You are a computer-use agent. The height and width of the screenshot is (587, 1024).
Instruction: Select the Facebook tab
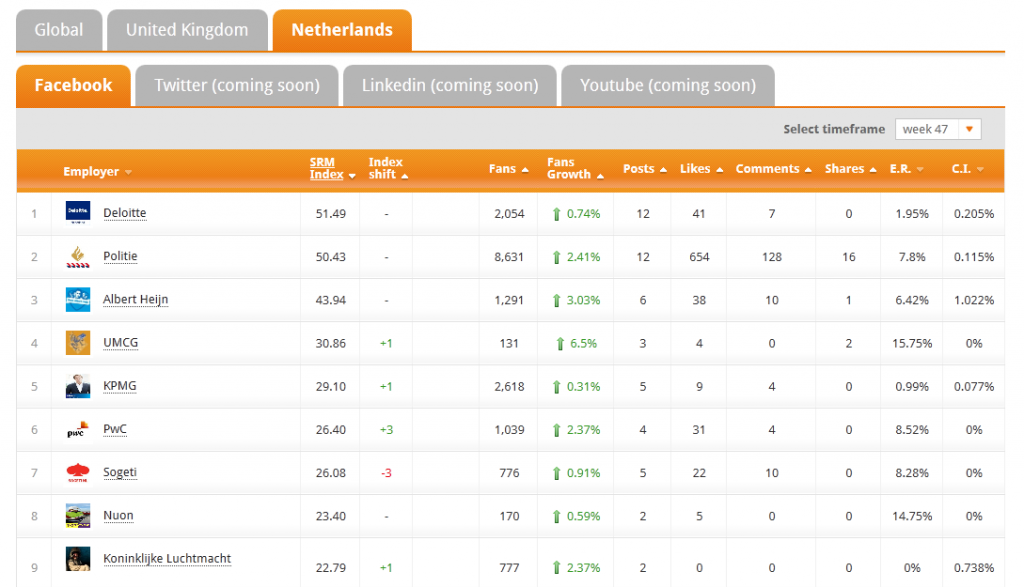pyautogui.click(x=73, y=86)
